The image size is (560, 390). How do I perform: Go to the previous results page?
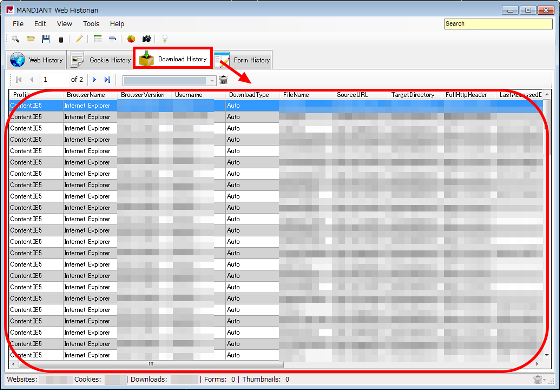32,79
